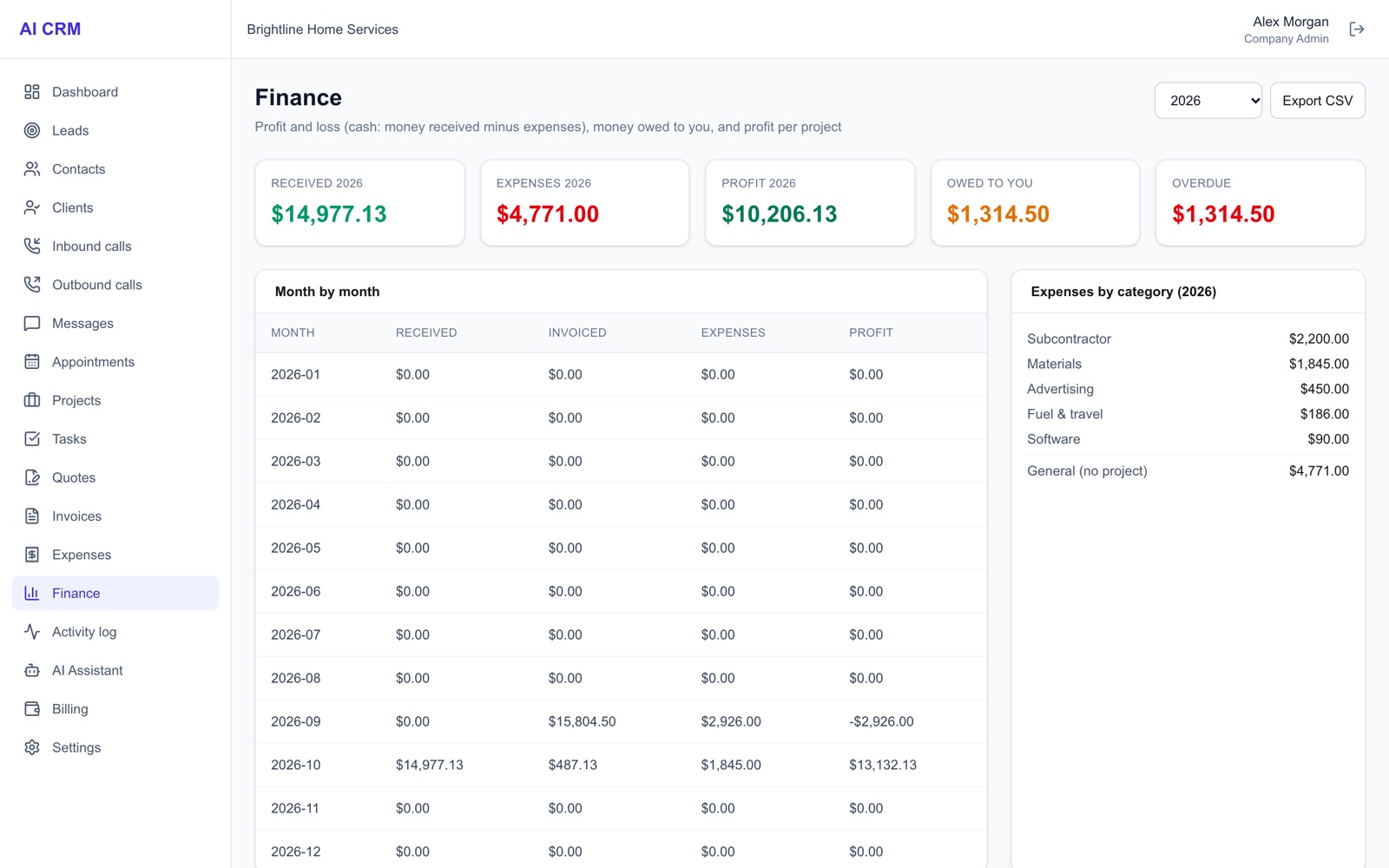1389x868 pixels.
Task: Click the Messages speech bubble icon
Action: [32, 324]
